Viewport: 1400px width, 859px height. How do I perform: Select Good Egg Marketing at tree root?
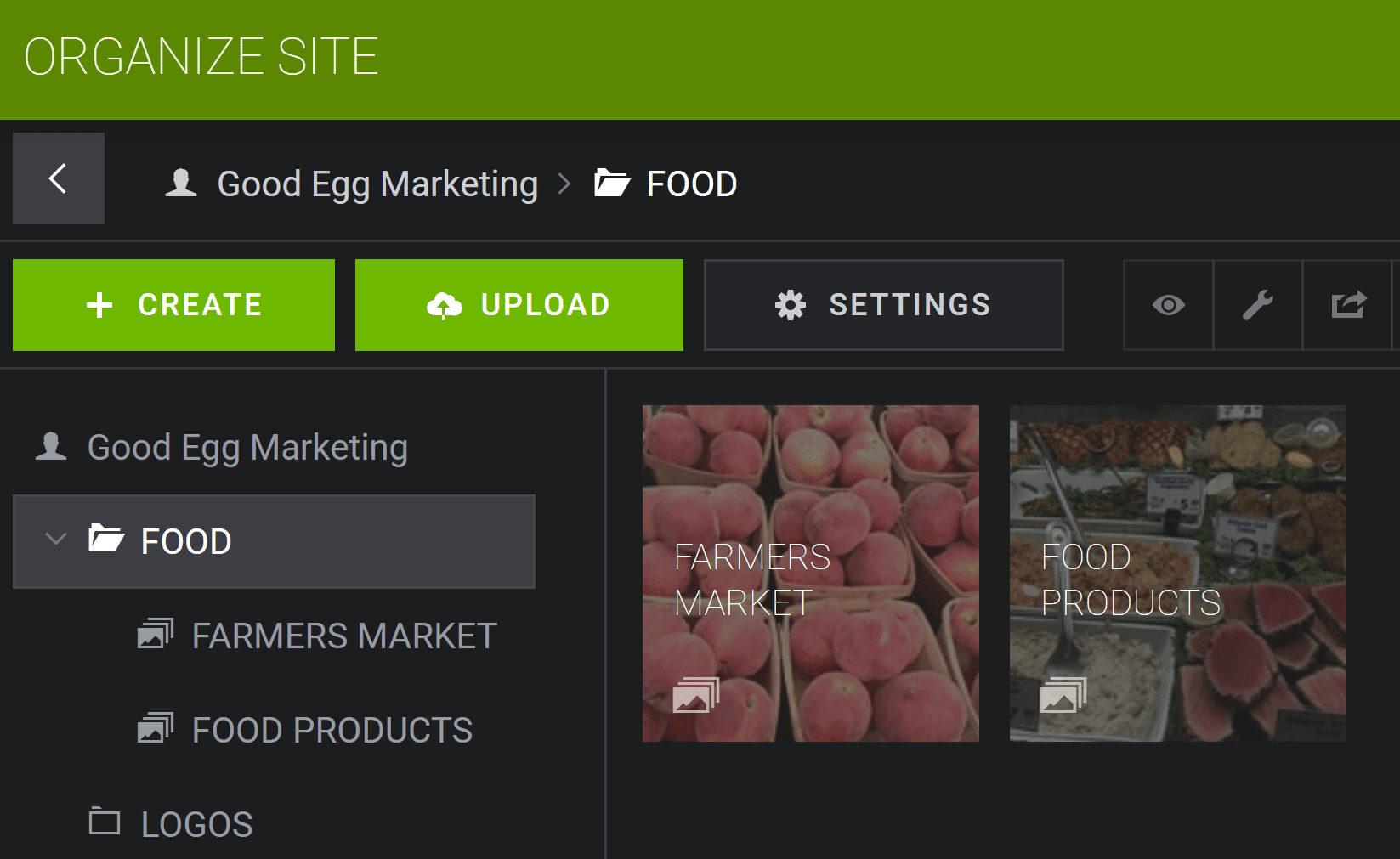(247, 446)
